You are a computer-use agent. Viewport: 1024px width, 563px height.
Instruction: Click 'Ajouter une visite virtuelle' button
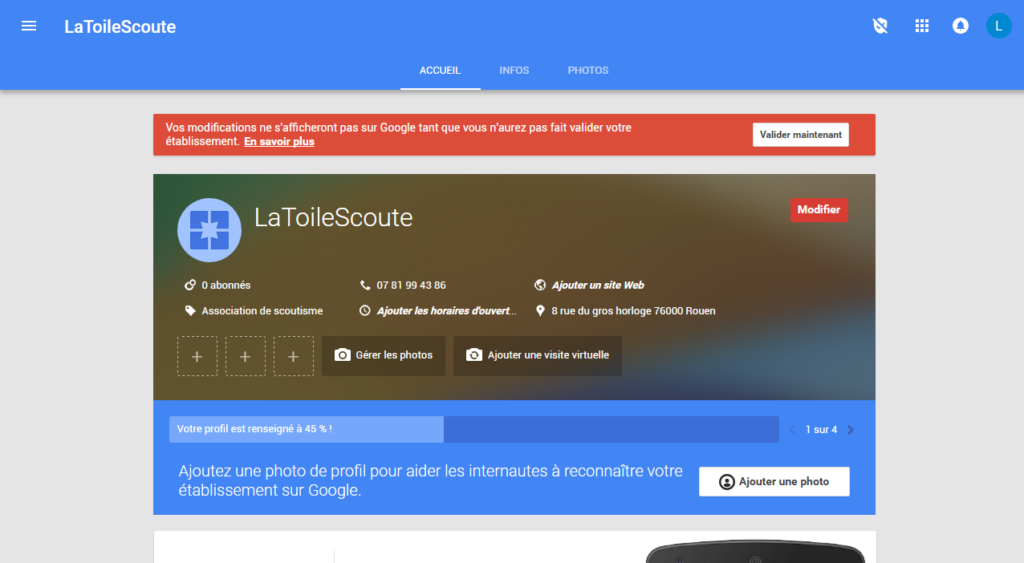(x=537, y=355)
